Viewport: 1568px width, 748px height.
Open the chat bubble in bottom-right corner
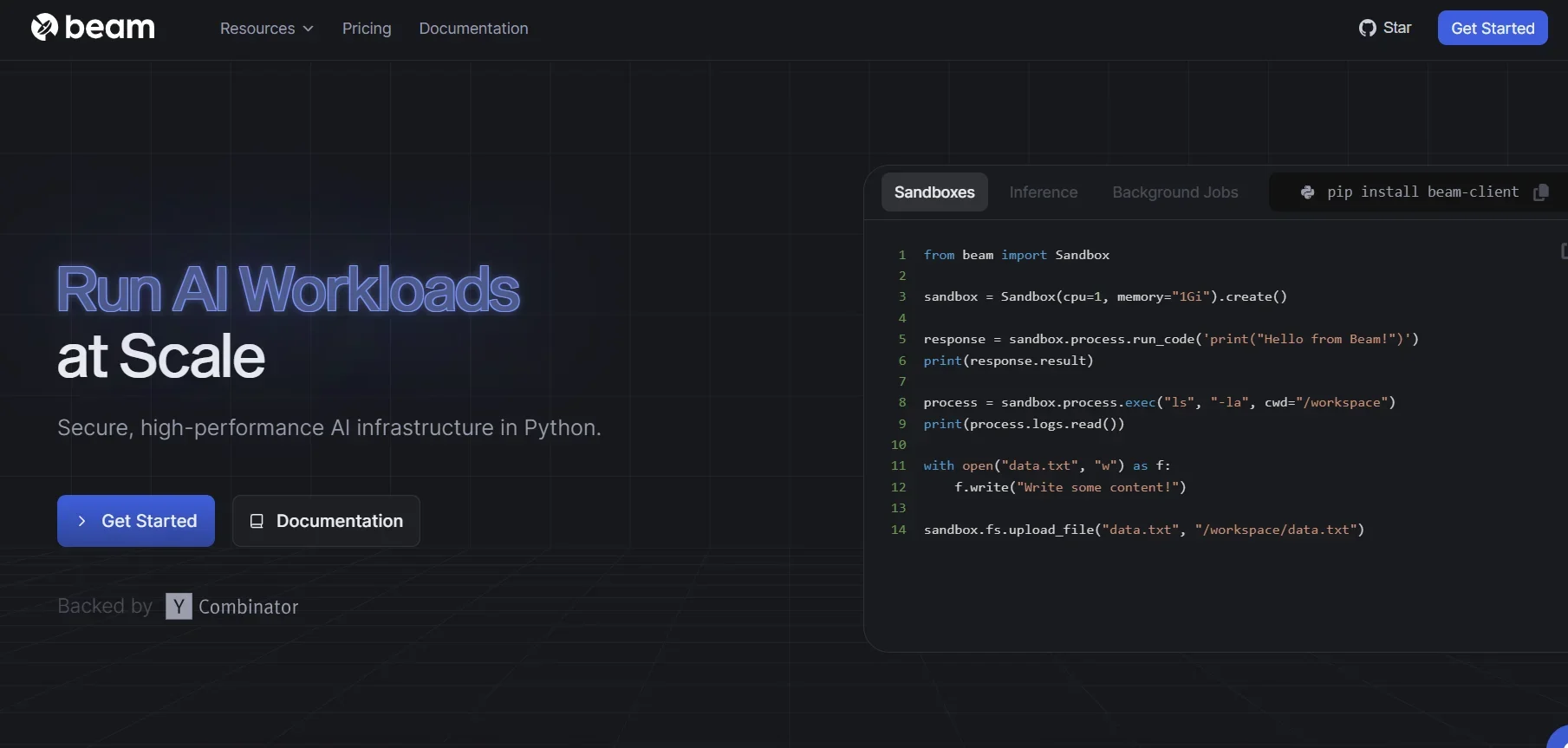coord(1558,738)
